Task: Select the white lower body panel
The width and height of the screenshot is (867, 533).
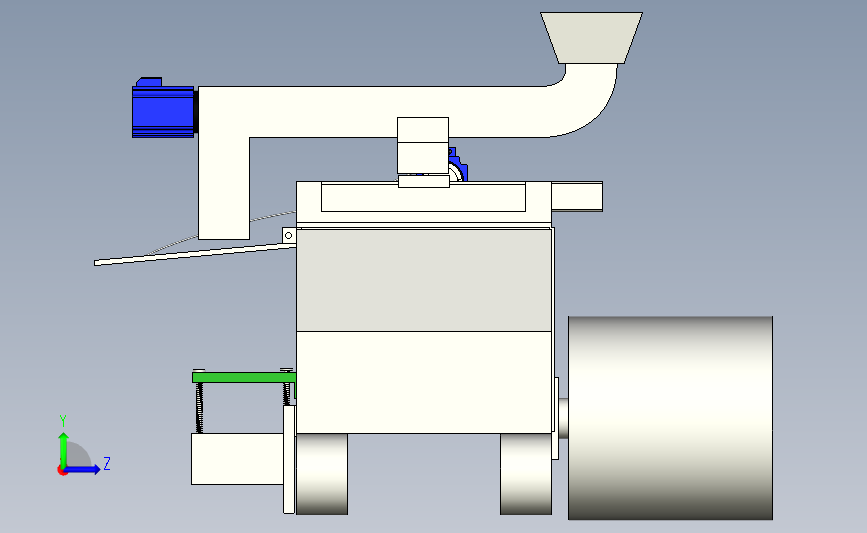Action: pyautogui.click(x=424, y=382)
